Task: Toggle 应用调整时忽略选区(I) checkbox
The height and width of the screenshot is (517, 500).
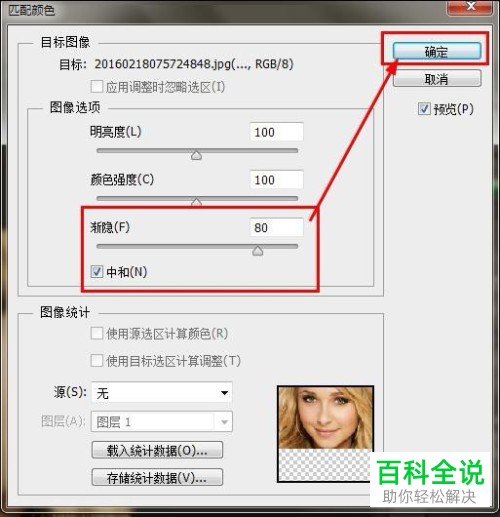Action: pyautogui.click(x=96, y=87)
